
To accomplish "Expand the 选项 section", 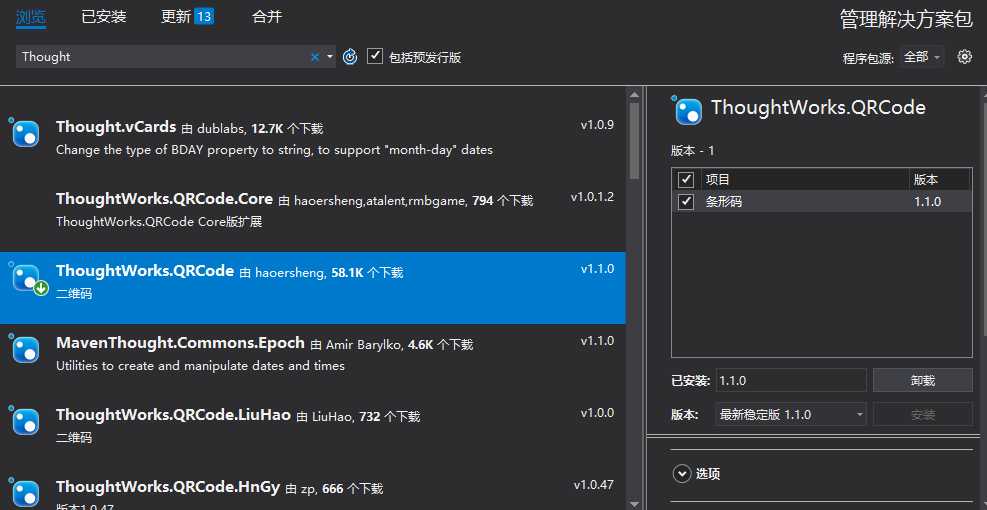I will [x=682, y=473].
